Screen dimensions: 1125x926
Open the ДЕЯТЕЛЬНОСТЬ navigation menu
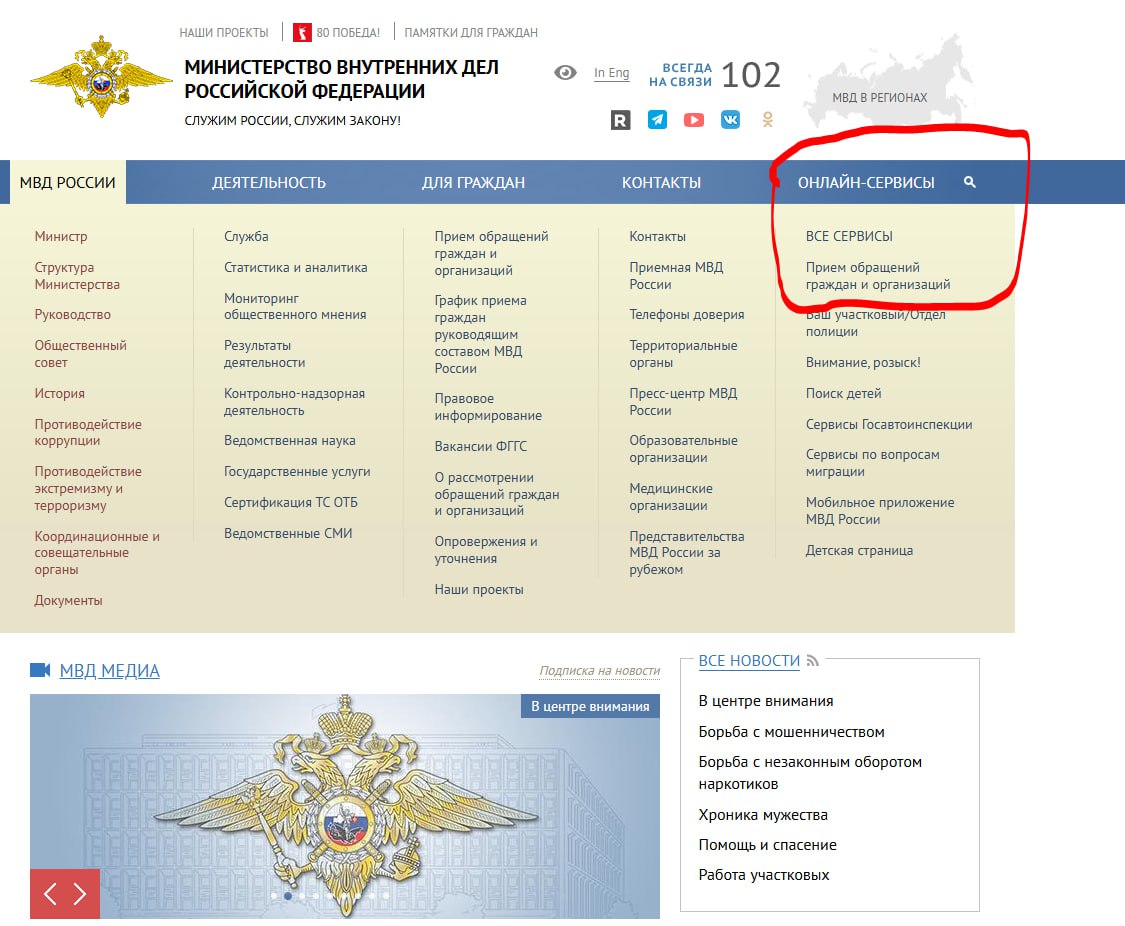coord(269,183)
